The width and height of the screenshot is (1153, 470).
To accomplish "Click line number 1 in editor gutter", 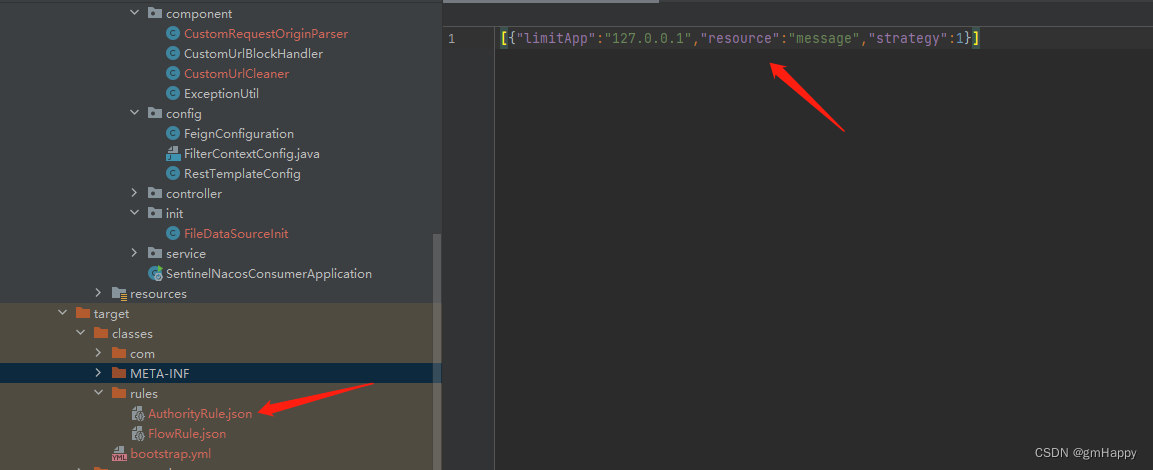I will coord(452,39).
